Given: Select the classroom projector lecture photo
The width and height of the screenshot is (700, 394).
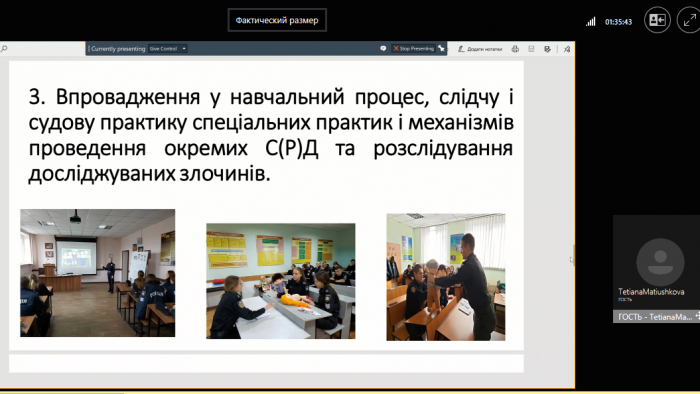Looking at the screenshot, I should 98,273.
